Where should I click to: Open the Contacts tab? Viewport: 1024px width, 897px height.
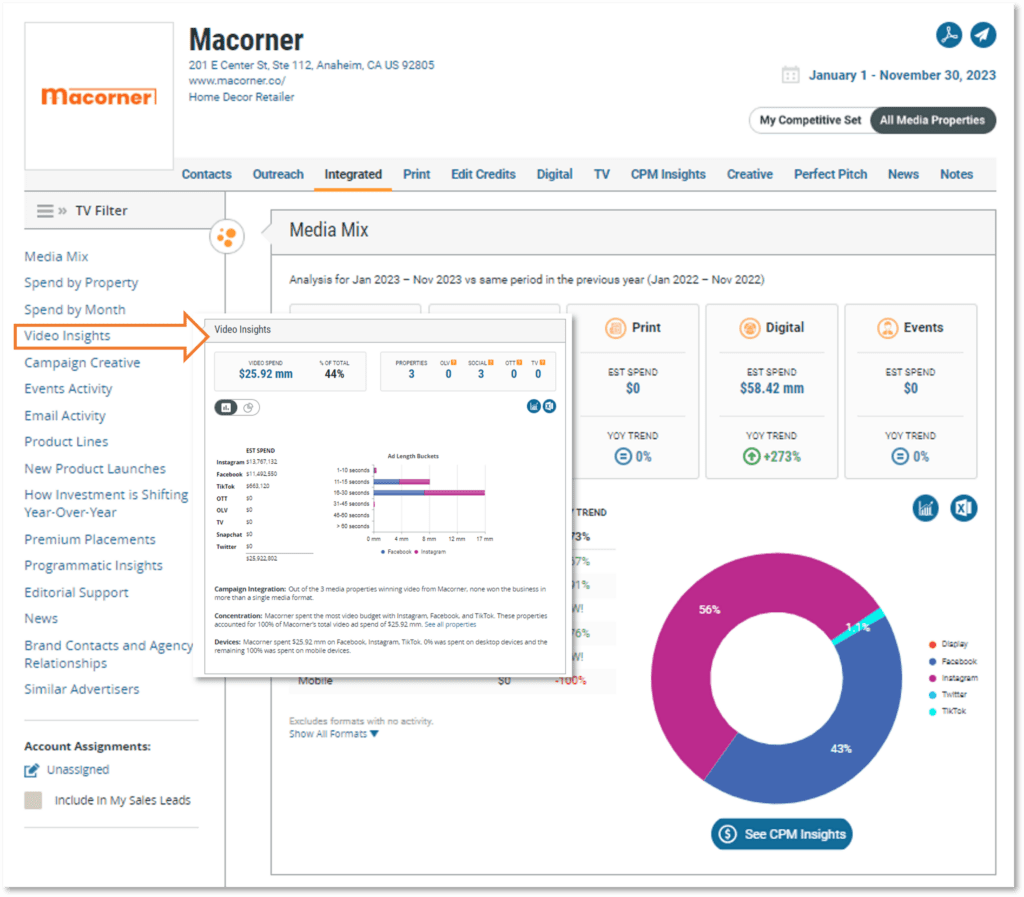[206, 174]
